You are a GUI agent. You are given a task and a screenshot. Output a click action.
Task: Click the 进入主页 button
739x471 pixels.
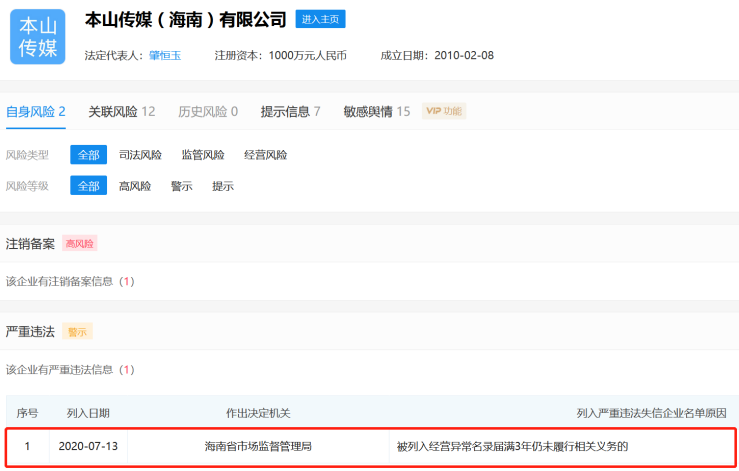click(x=320, y=20)
